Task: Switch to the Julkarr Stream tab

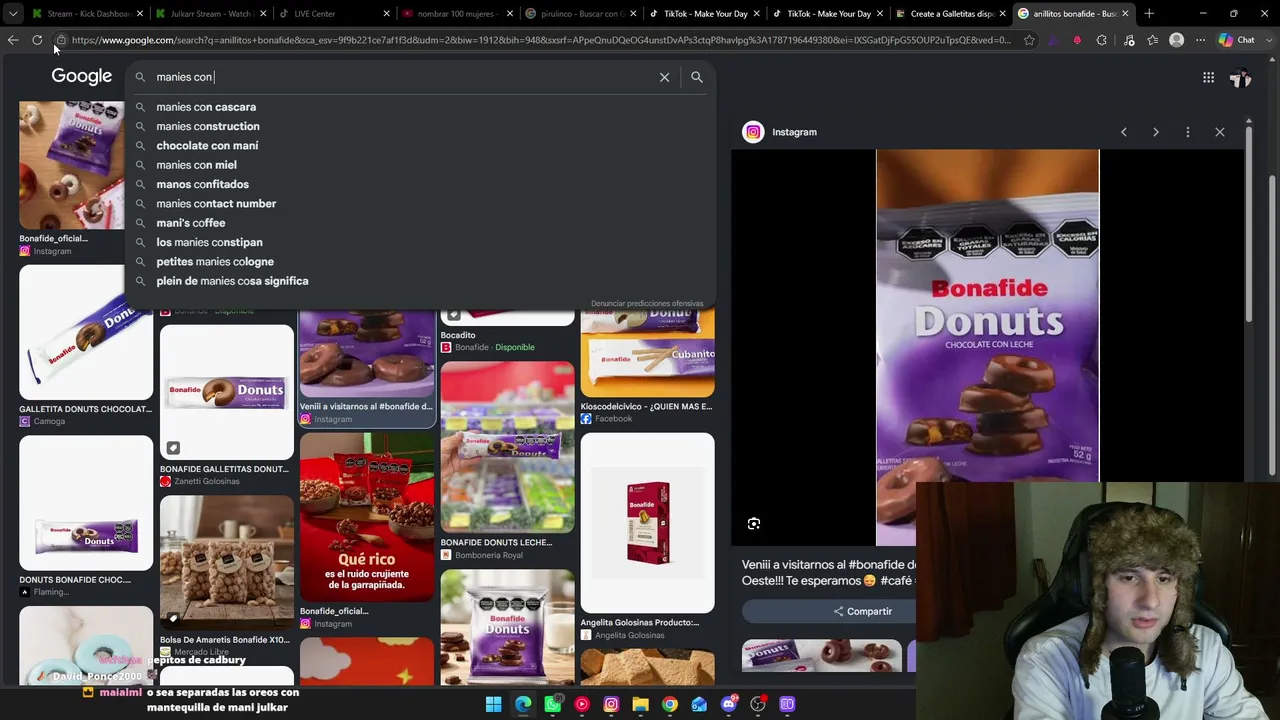Action: click(210, 14)
